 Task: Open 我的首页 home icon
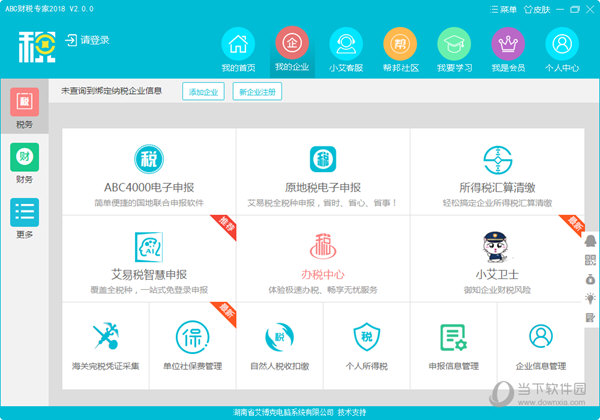click(238, 44)
